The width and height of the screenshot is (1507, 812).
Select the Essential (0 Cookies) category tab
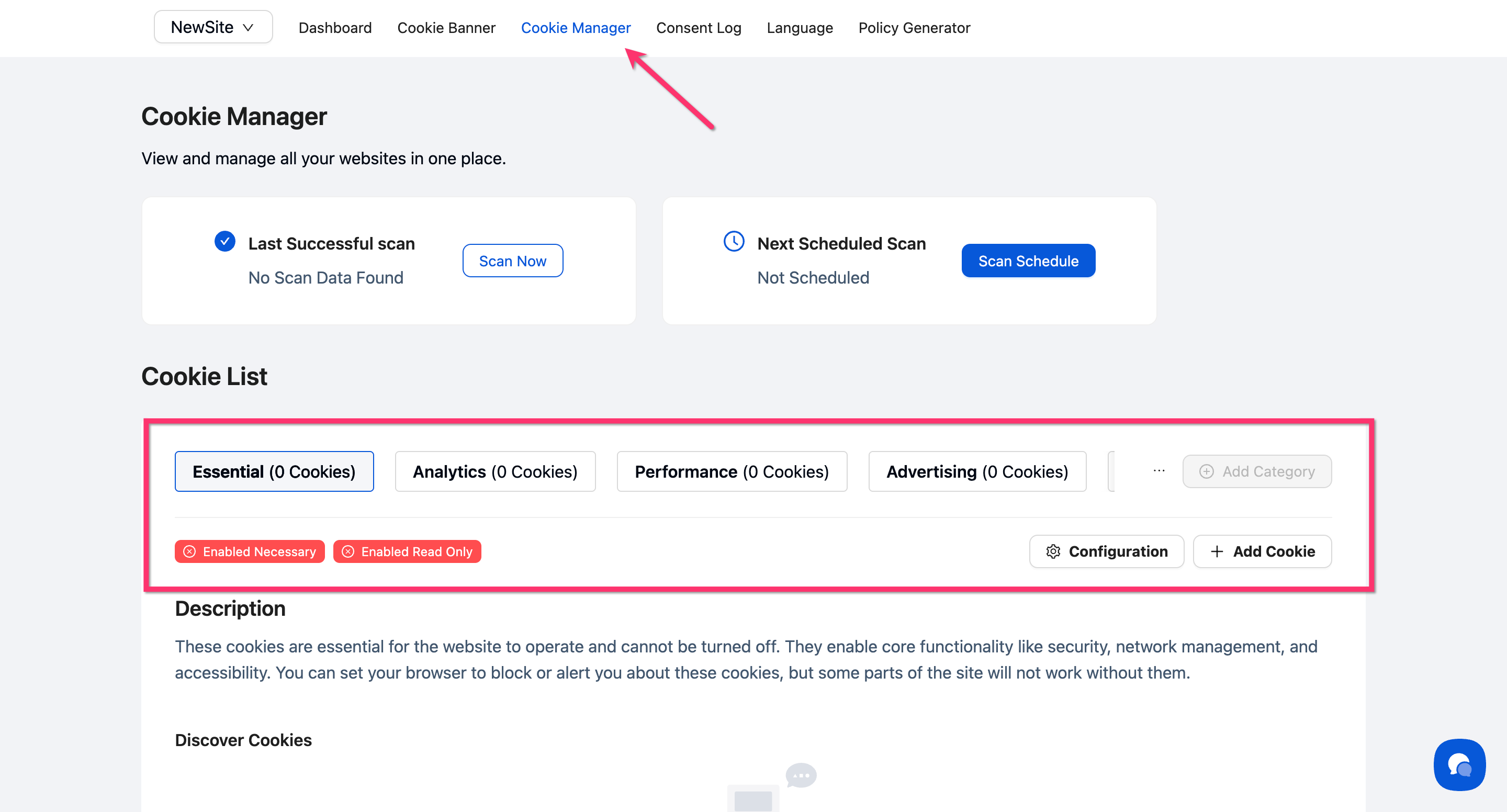(x=274, y=471)
